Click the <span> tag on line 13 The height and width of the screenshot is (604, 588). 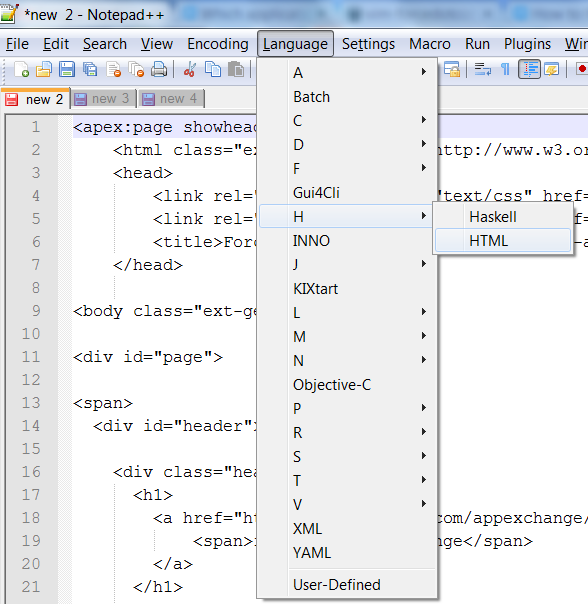(103, 403)
